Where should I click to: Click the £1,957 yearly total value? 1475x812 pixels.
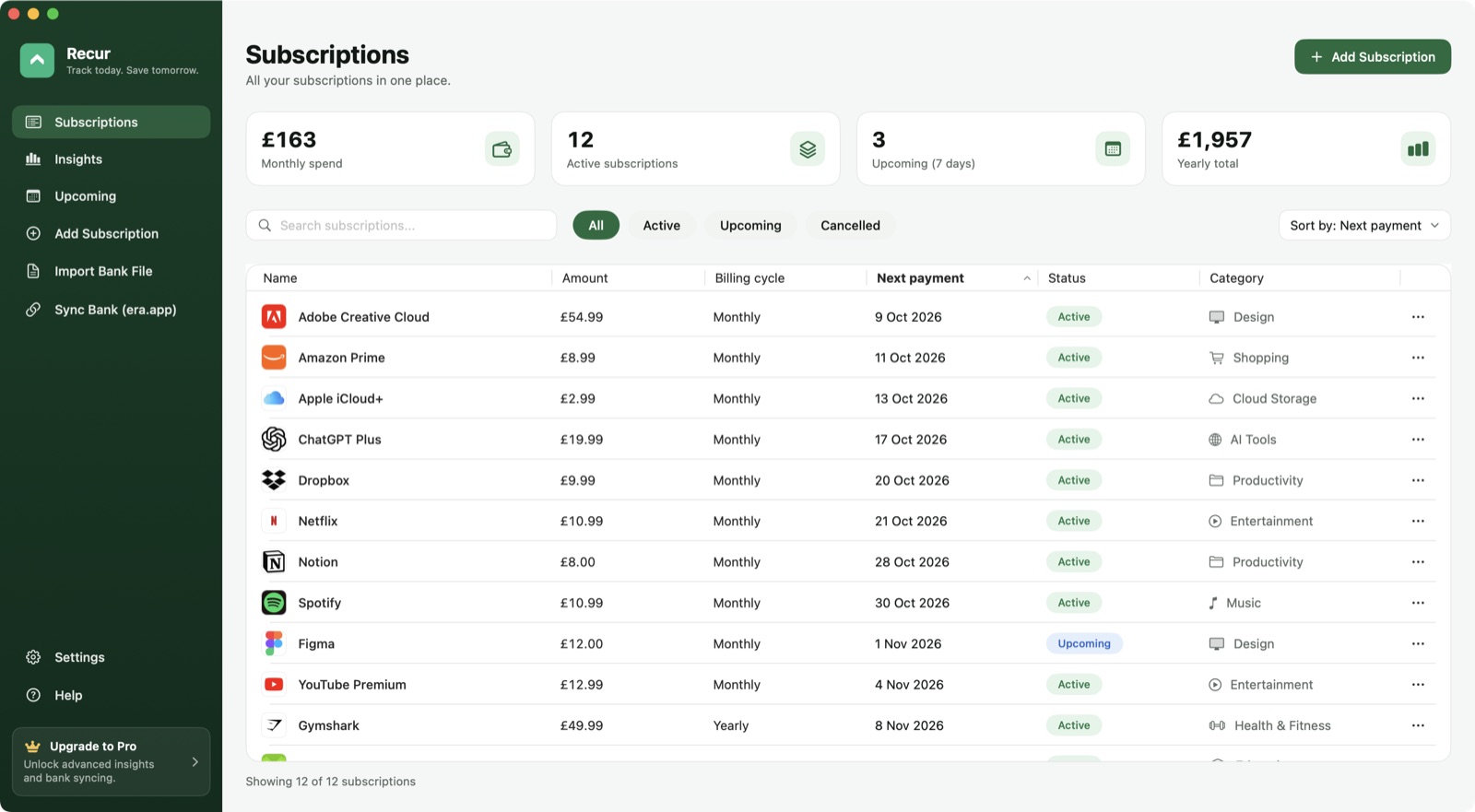coord(1214,140)
